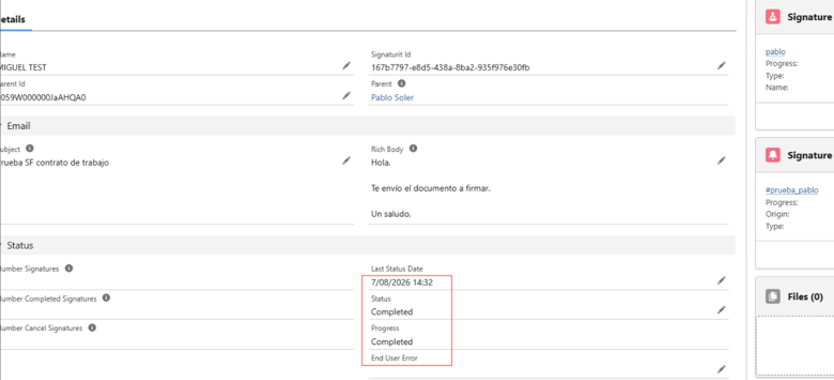Viewport: 834px width, 380px height.
Task: Click the empty file drop zone under Files
Action: click(x=795, y=346)
